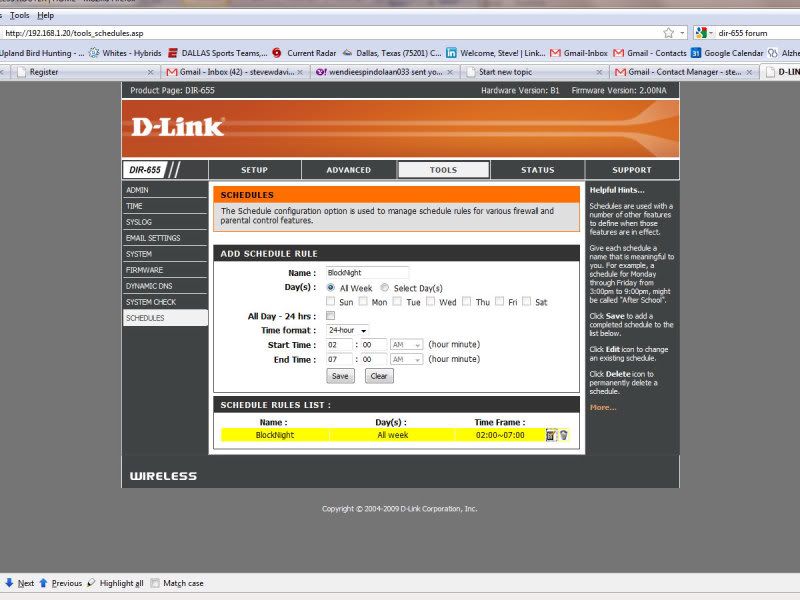The image size is (800, 600).
Task: Check the Fri day checkbox
Action: pyautogui.click(x=499, y=302)
